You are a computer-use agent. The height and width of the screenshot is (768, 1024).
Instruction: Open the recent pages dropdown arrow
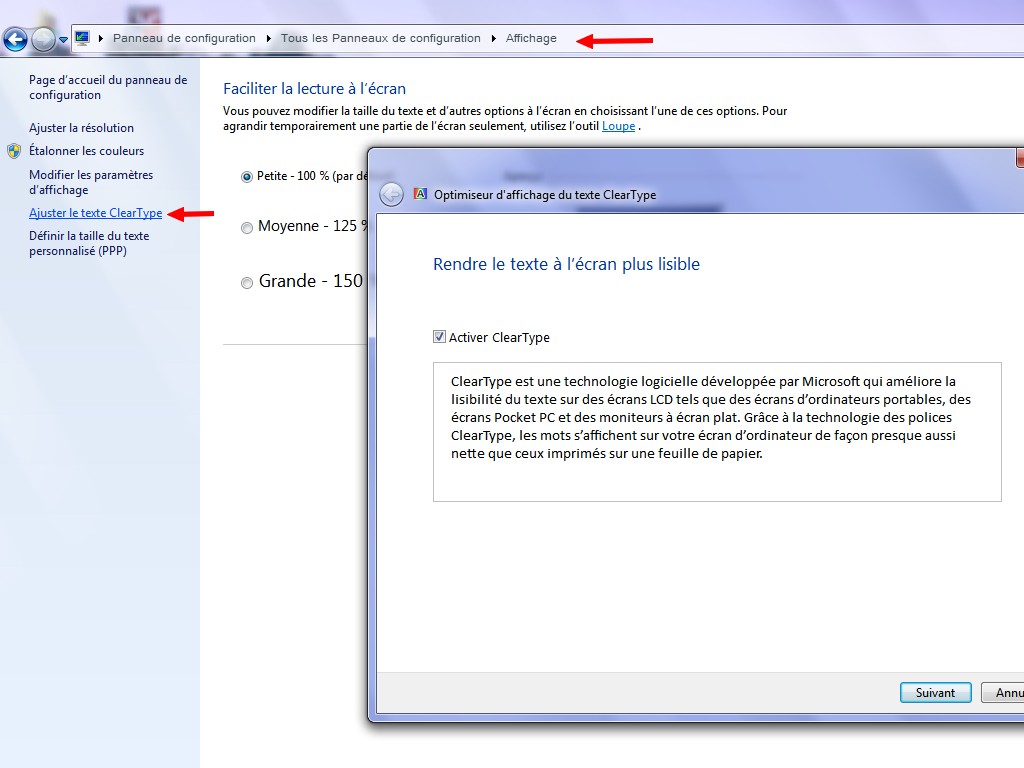tap(64, 40)
